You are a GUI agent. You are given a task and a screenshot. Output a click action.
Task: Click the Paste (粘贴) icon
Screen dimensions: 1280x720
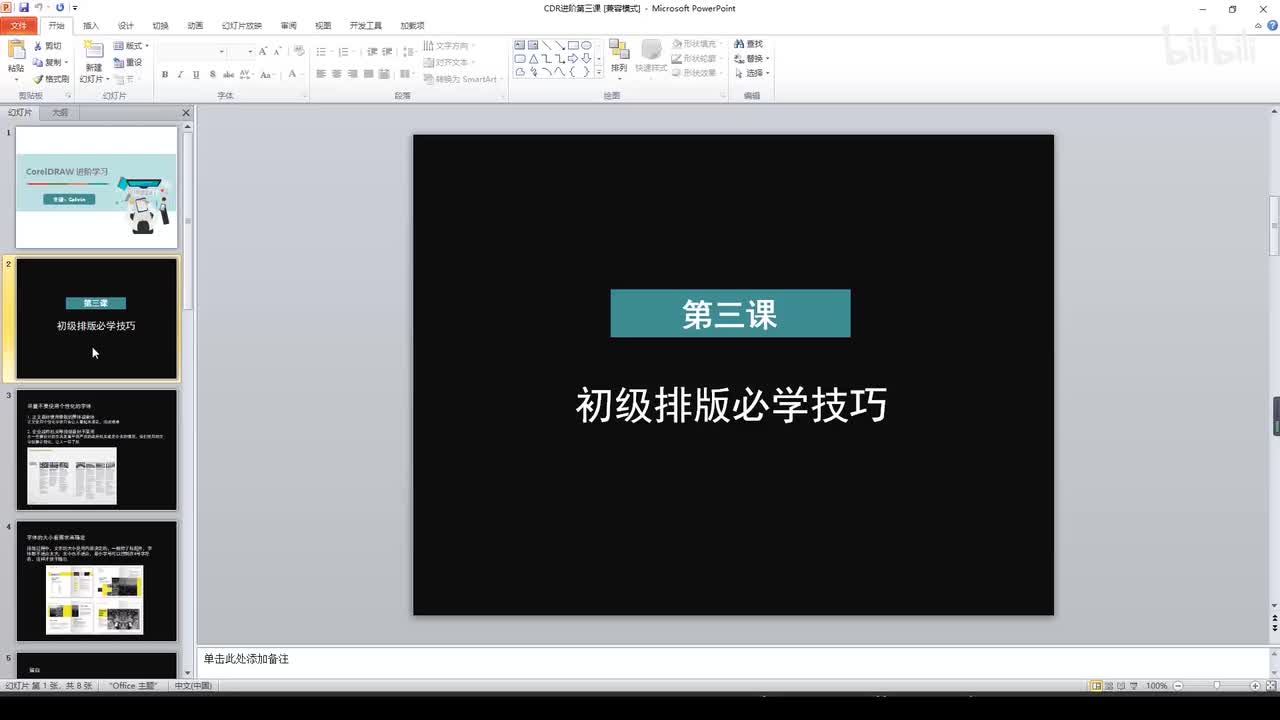(16, 50)
